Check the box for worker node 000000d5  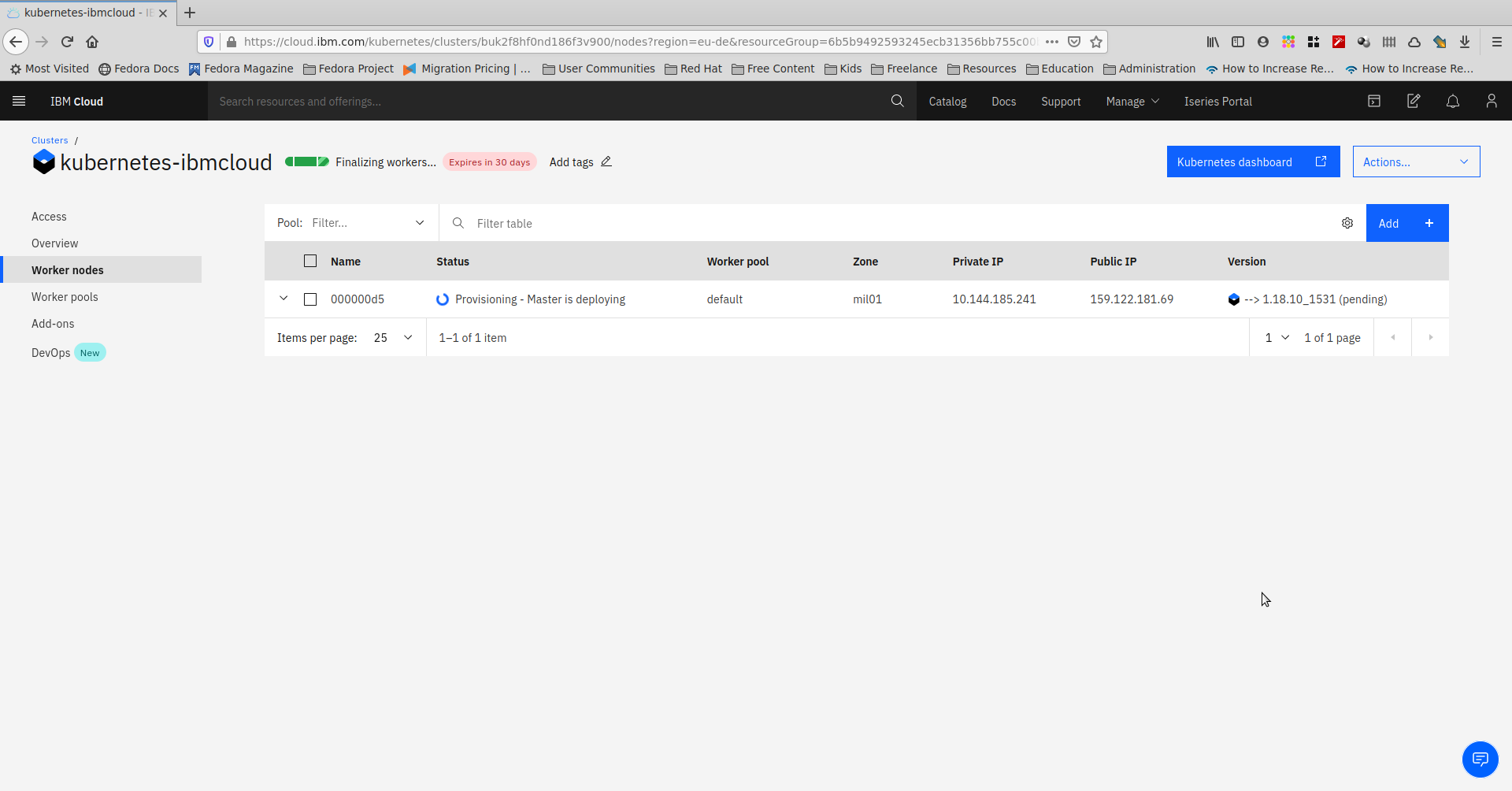[310, 299]
